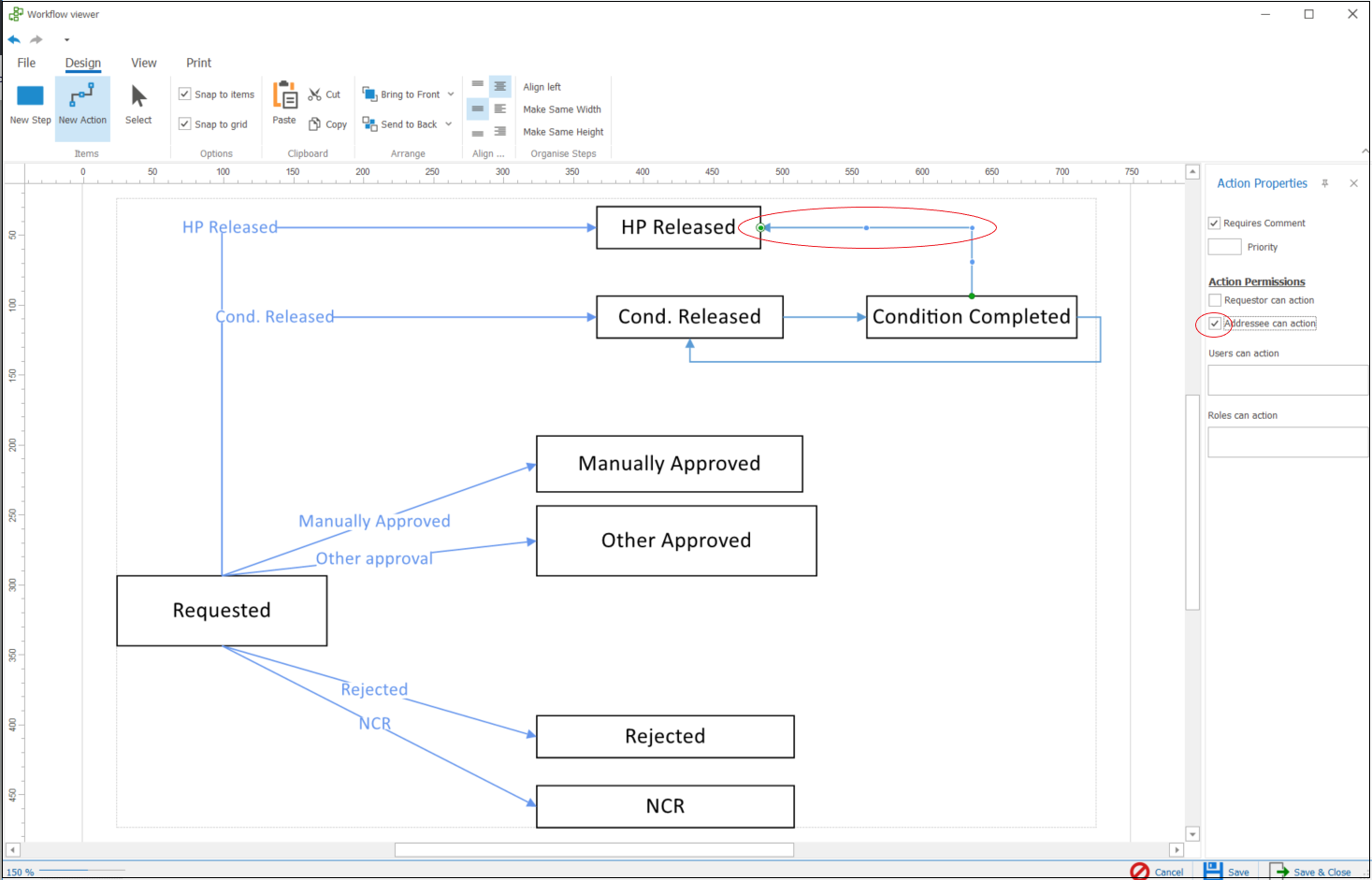This screenshot has width=1372, height=880.
Task: Click Save & Close
Action: [x=1310, y=872]
